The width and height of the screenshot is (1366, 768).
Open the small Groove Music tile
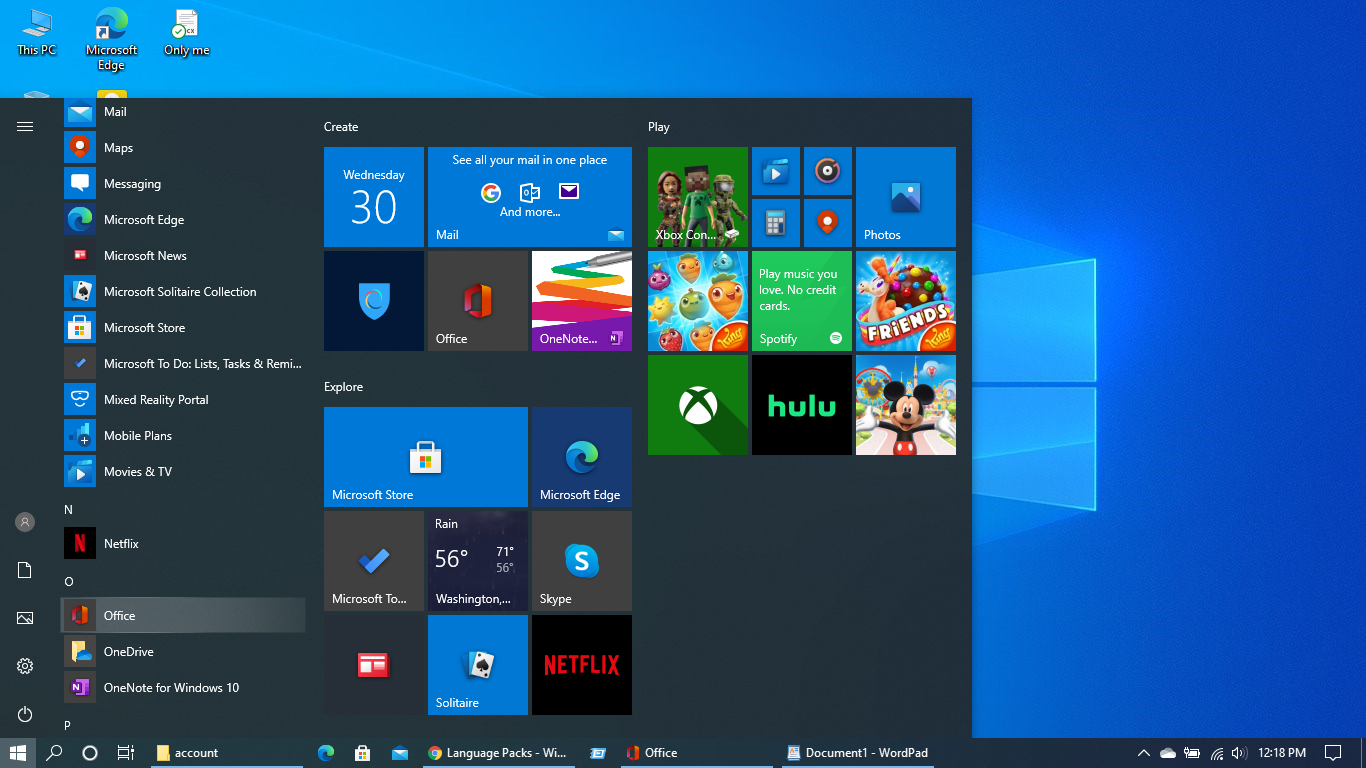pyautogui.click(x=828, y=171)
